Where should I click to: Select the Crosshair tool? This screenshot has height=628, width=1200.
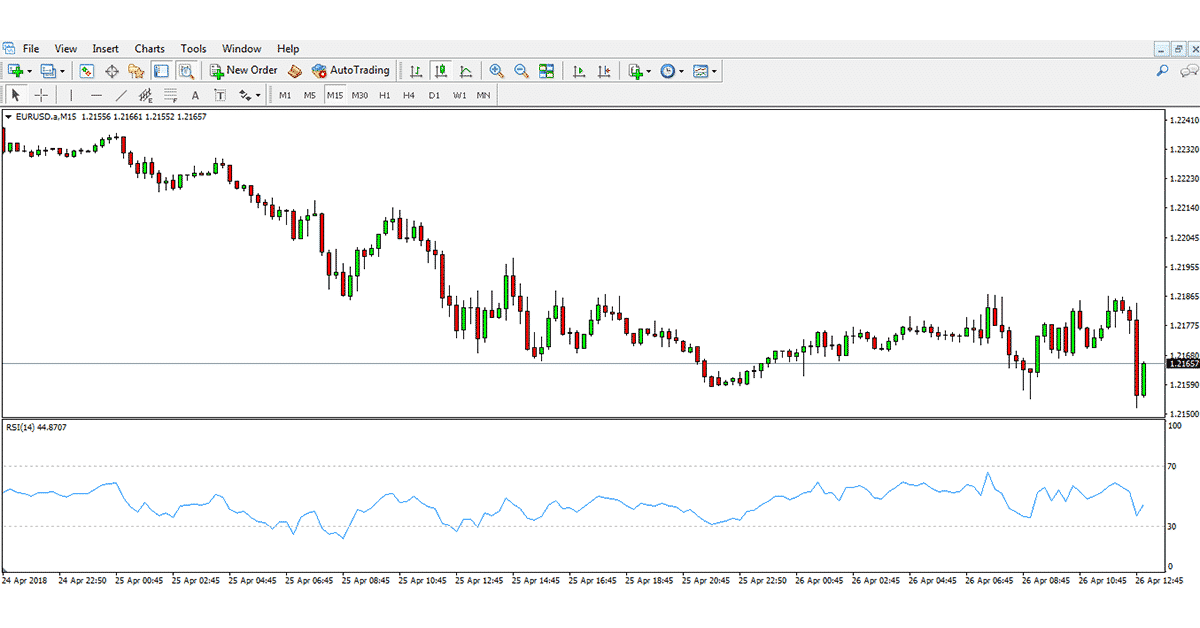(41, 95)
